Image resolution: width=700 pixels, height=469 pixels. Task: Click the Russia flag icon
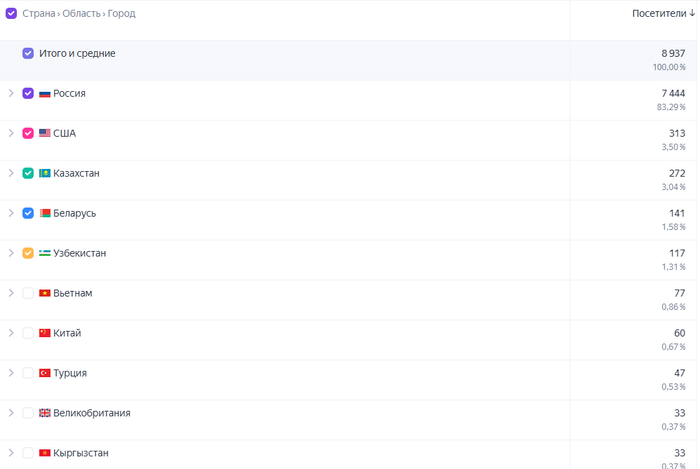(45, 94)
